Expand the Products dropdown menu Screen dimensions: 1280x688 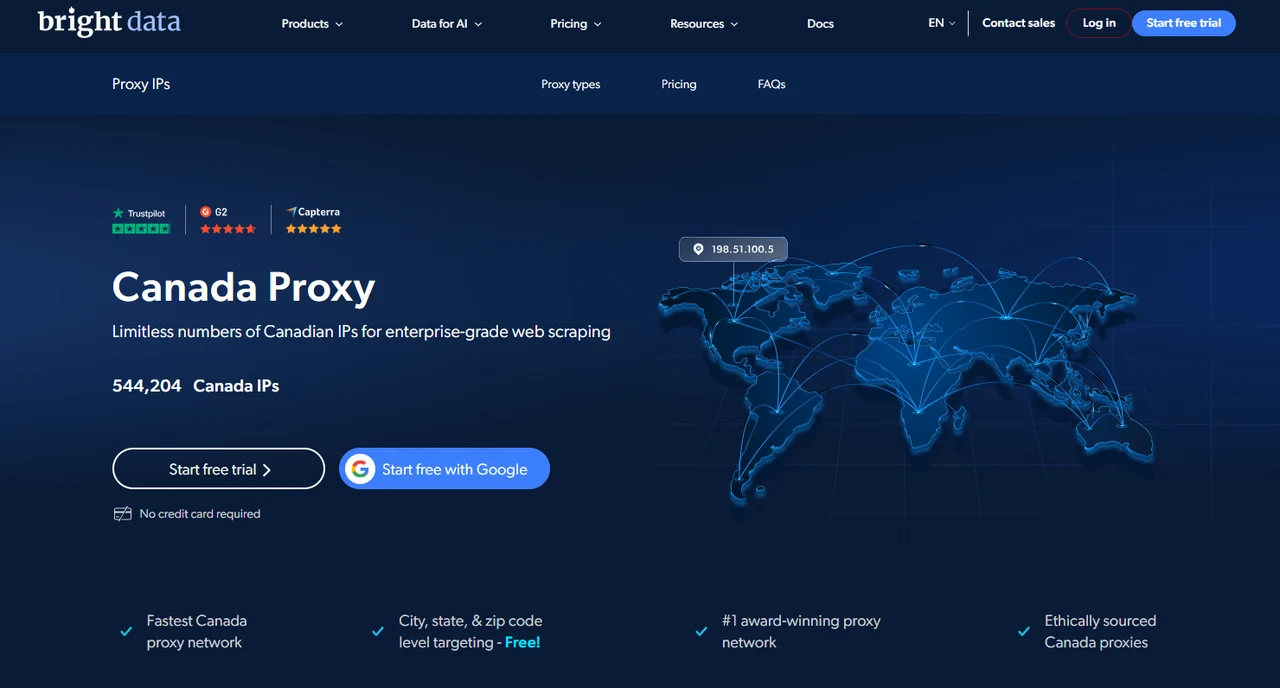coord(312,23)
